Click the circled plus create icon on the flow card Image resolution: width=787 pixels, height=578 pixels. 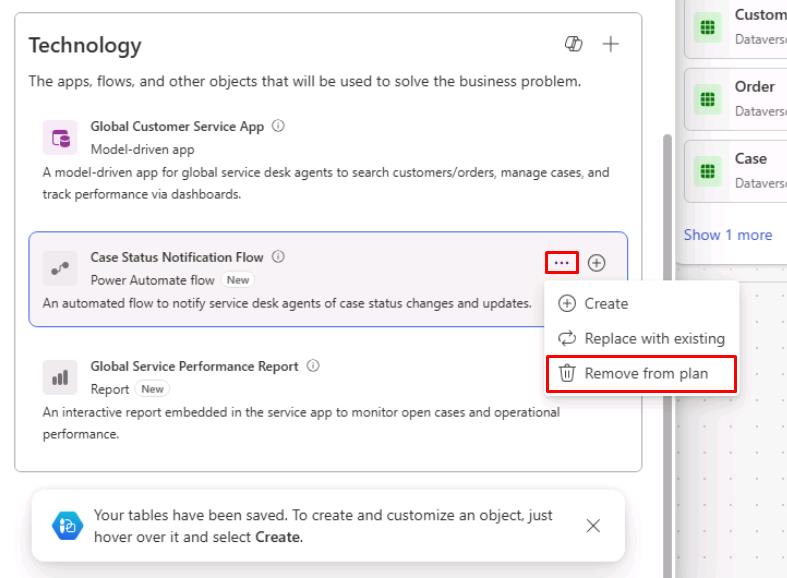[596, 262]
